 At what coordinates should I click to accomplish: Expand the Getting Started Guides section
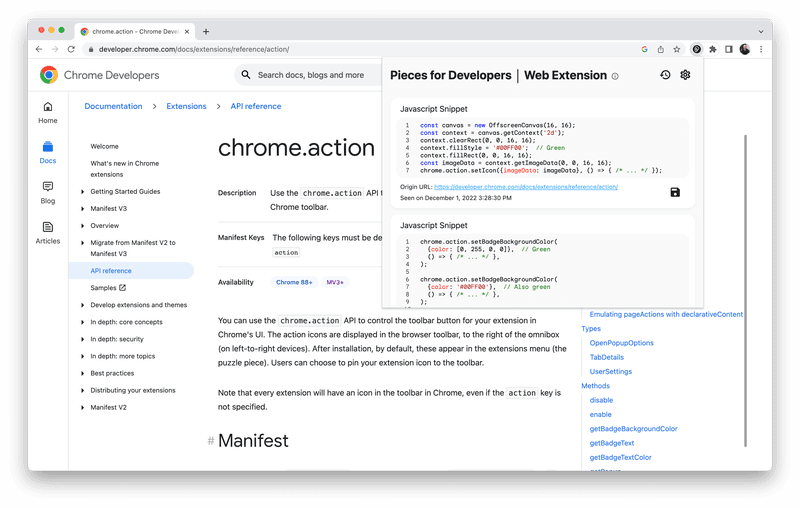83,191
